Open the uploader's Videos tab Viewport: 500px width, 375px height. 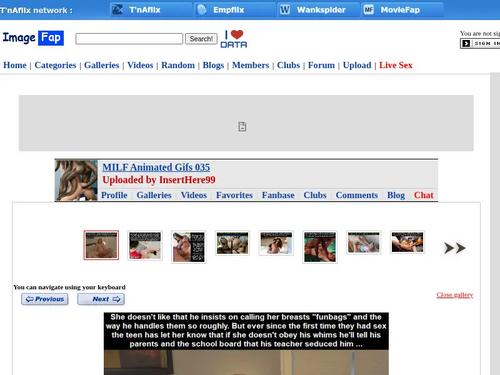[194, 195]
